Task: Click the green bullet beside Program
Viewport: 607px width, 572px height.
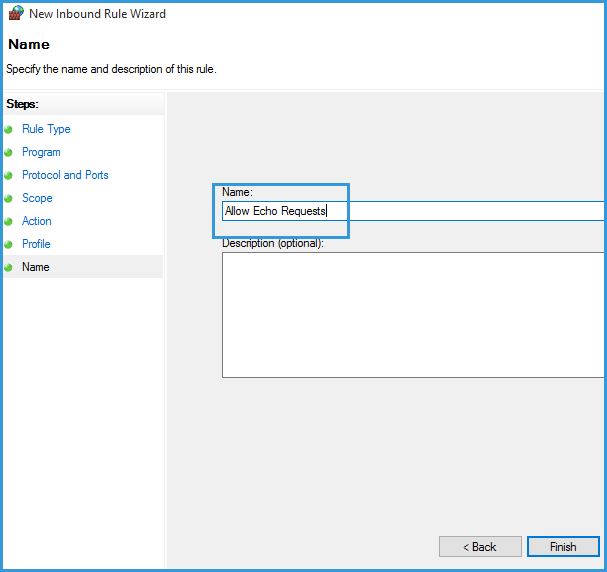Action: coord(9,153)
